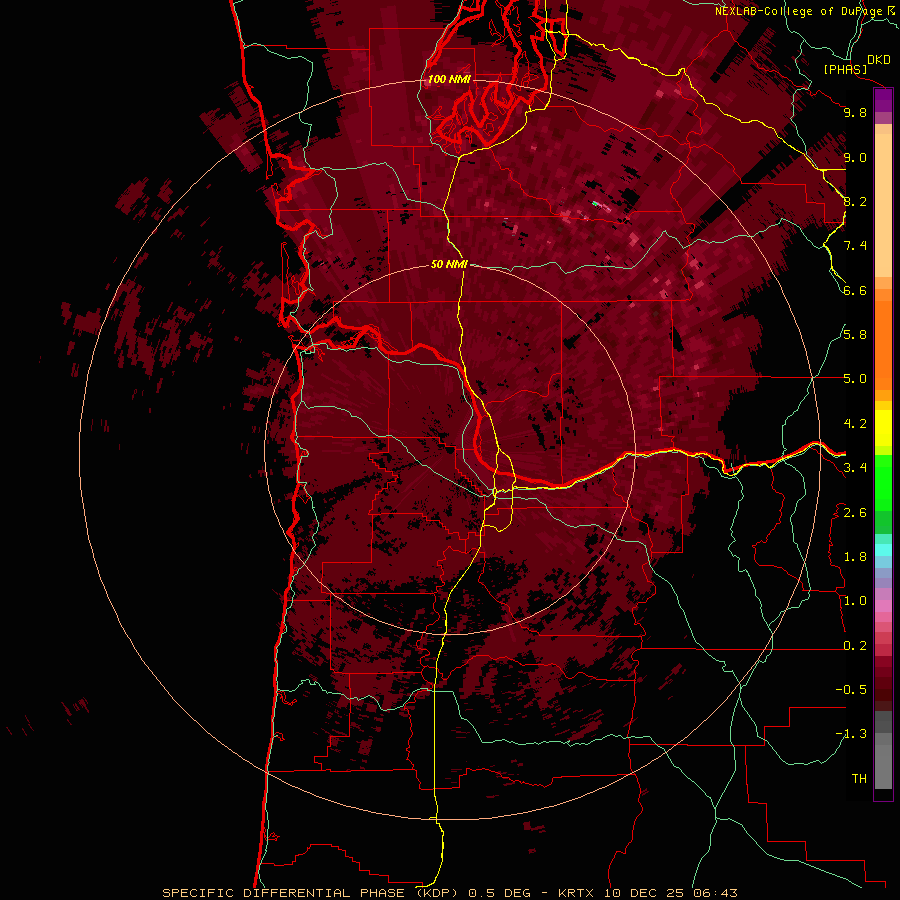This screenshot has height=900, width=900.
Task: Click the DKD legend header text
Action: pyautogui.click(x=879, y=60)
